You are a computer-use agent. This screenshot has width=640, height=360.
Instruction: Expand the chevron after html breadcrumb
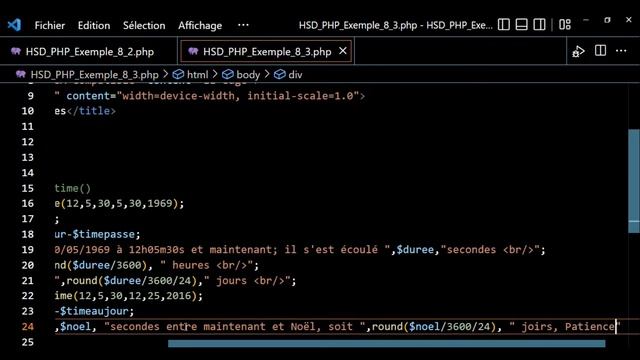tap(215, 74)
